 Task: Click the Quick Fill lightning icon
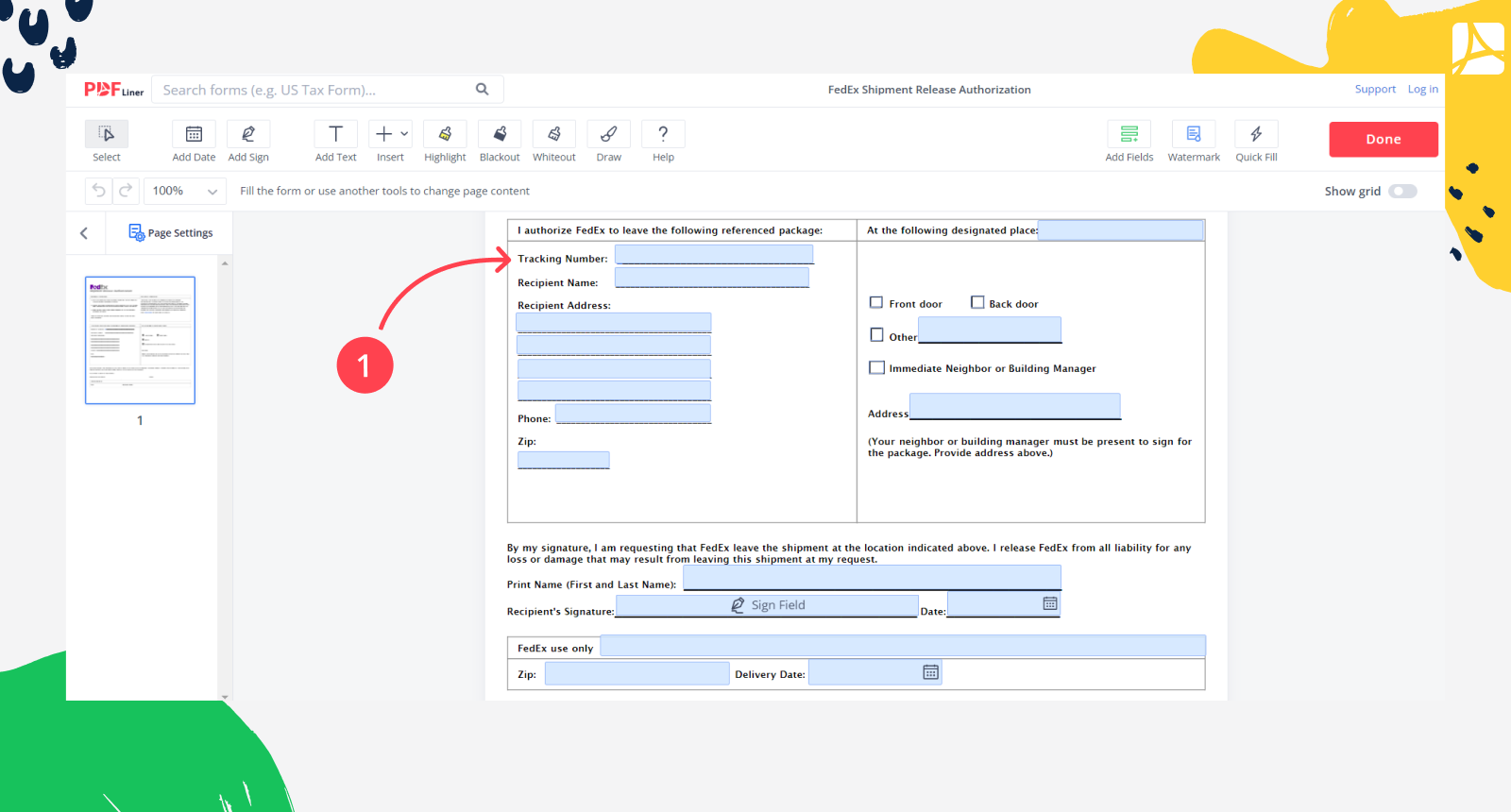(1256, 134)
